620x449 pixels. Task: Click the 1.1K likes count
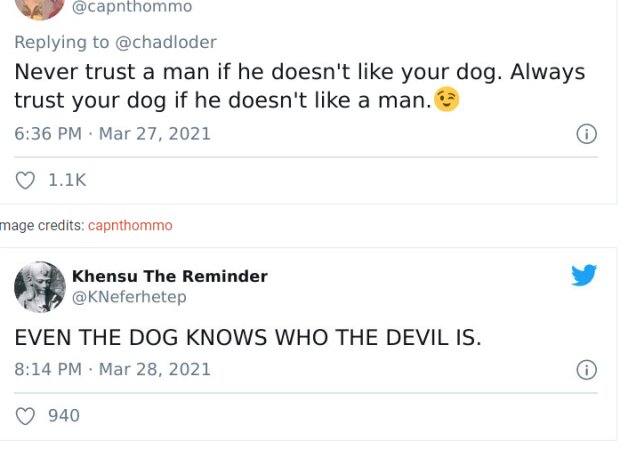coord(67,180)
